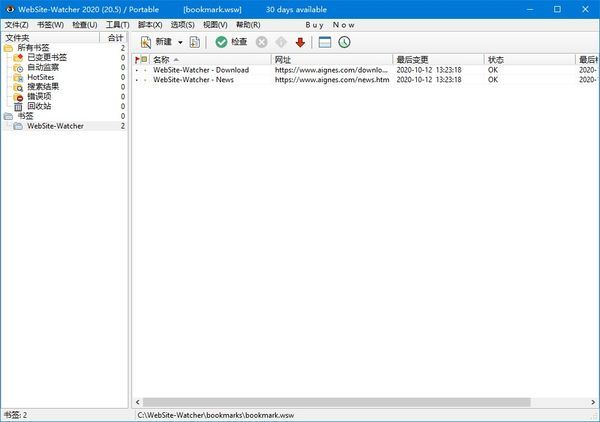The image size is (600, 422).
Task: Click the Buy Now link
Action: pyautogui.click(x=330, y=25)
